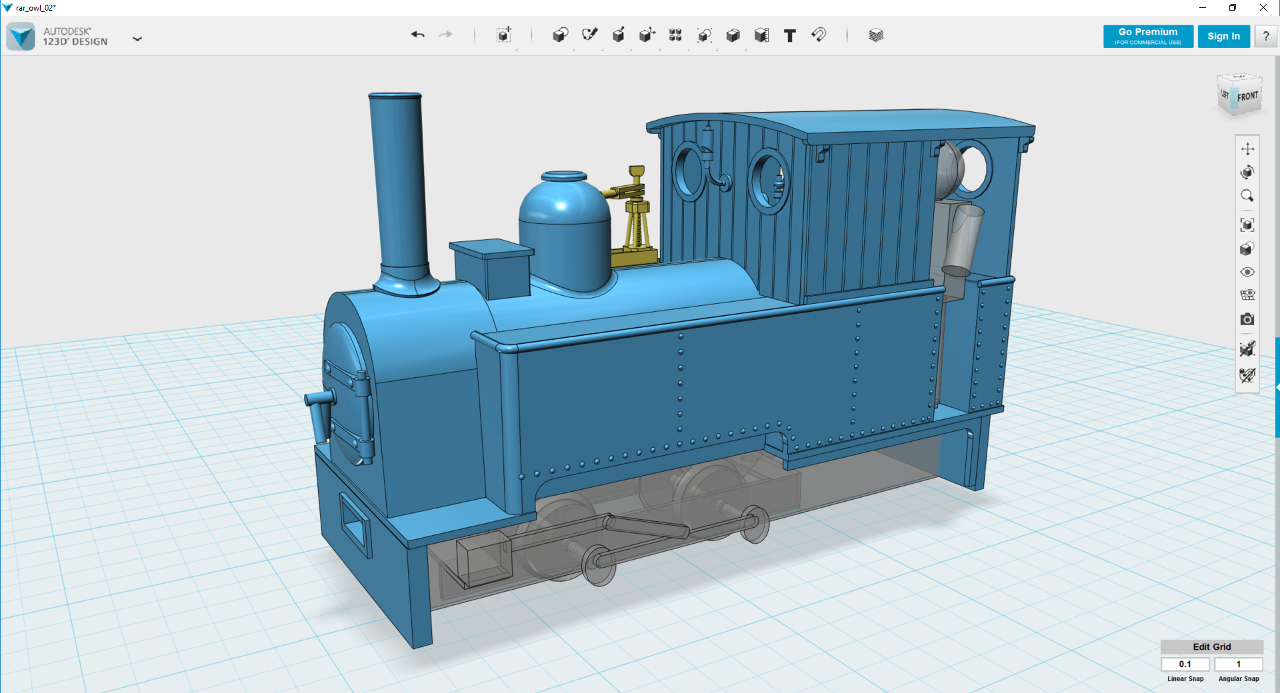Click the Linear Snap value field
Image resolution: width=1280 pixels, height=693 pixels.
[x=1185, y=665]
